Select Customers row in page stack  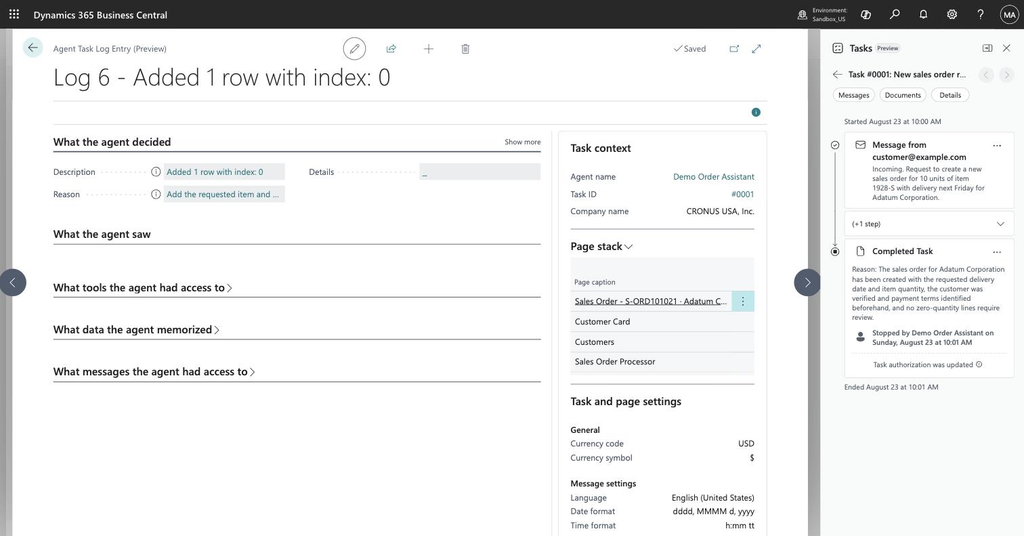(662, 342)
